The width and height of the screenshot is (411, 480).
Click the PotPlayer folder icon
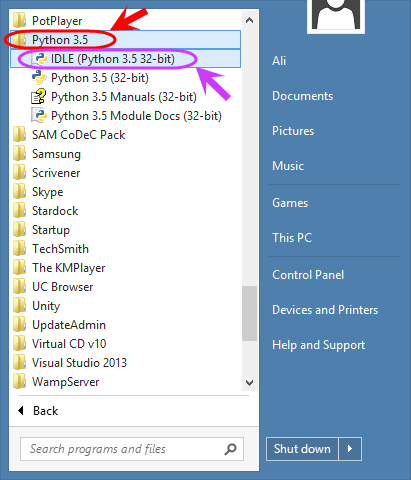(x=19, y=21)
